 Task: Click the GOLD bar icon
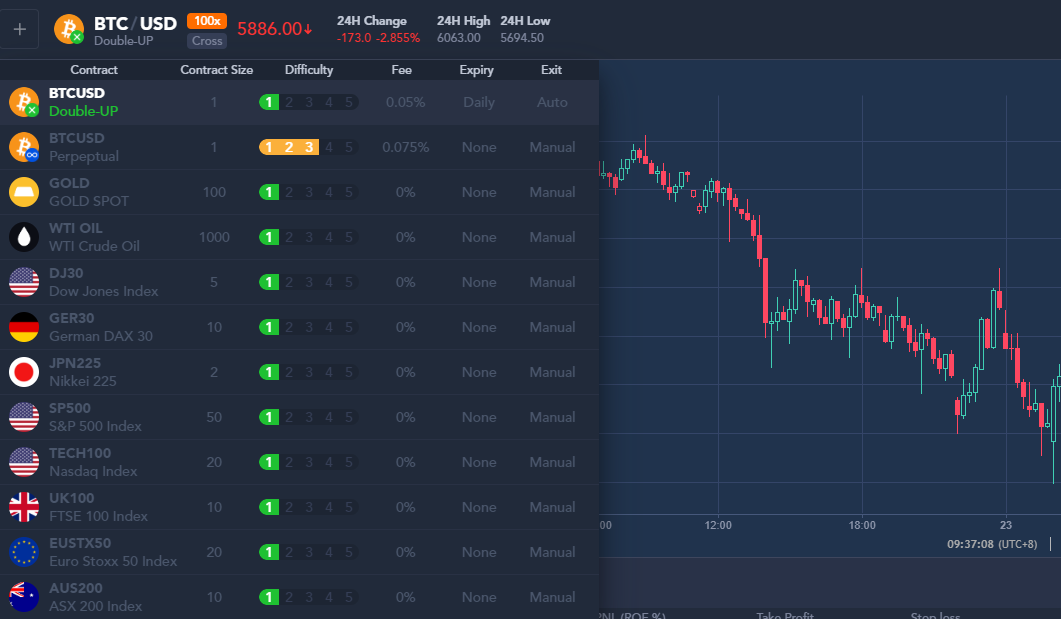point(24,192)
